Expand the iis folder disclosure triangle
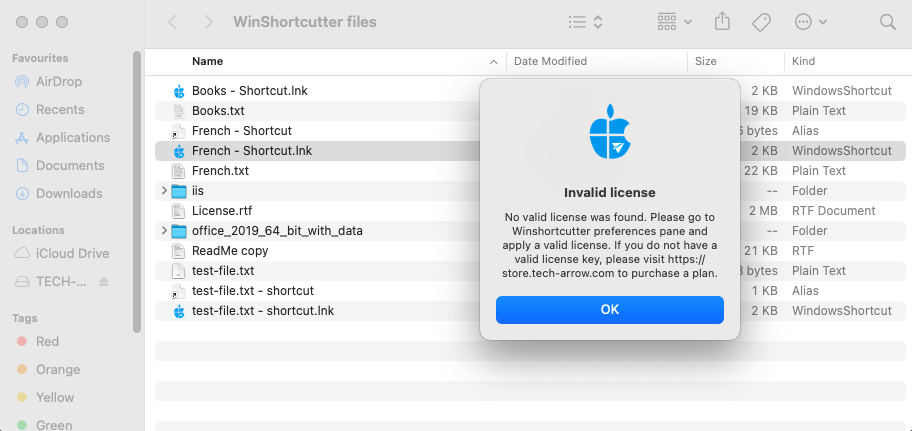This screenshot has width=912, height=431. point(164,191)
